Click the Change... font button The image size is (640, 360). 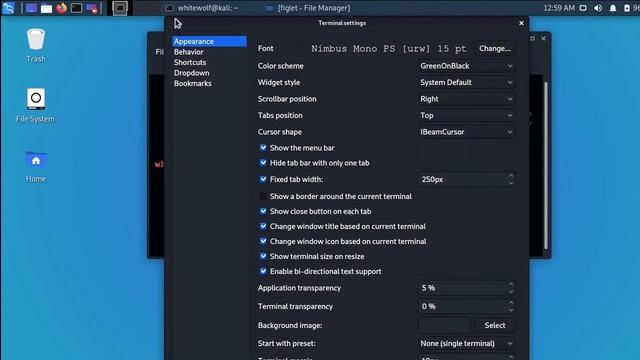click(x=495, y=48)
